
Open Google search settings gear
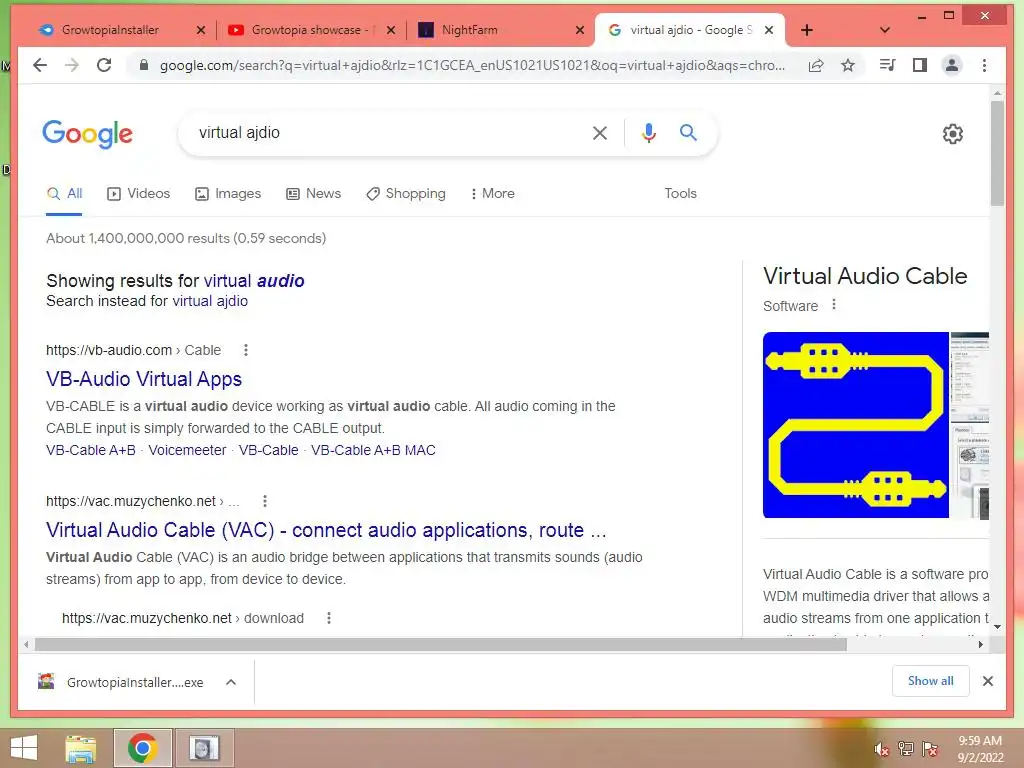click(x=953, y=134)
